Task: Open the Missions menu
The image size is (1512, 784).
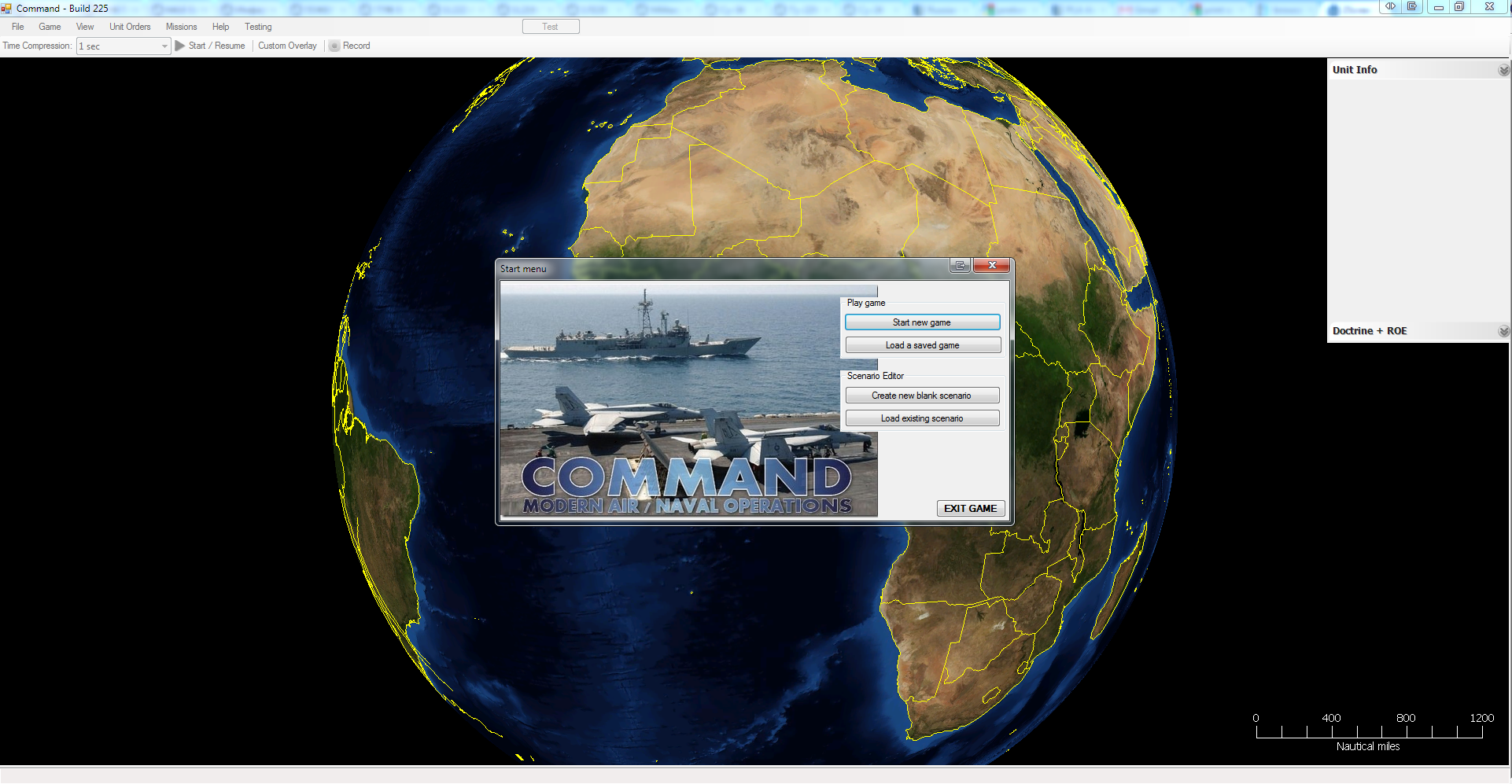Action: (x=181, y=27)
